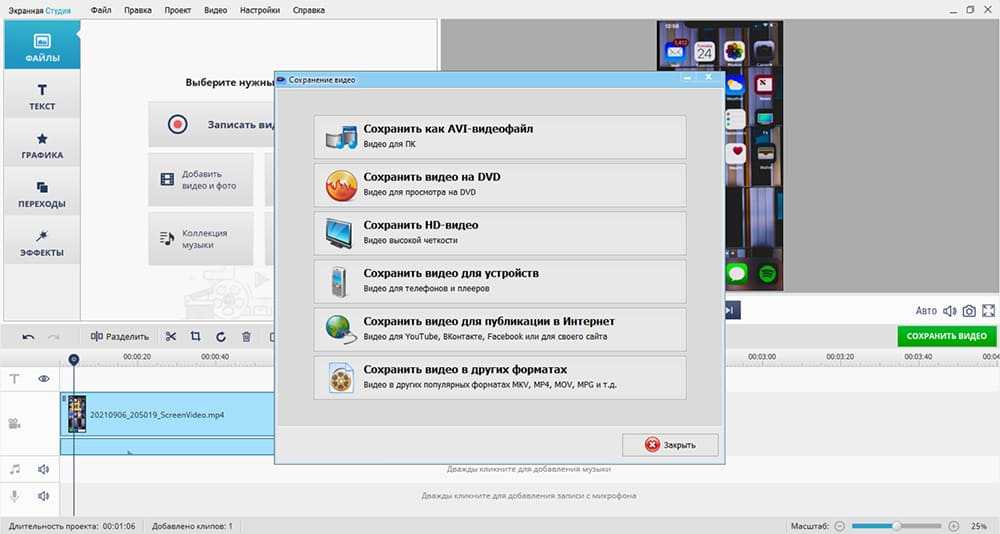The height and width of the screenshot is (534, 1000).
Task: Select the crop tool icon
Action: (x=196, y=337)
